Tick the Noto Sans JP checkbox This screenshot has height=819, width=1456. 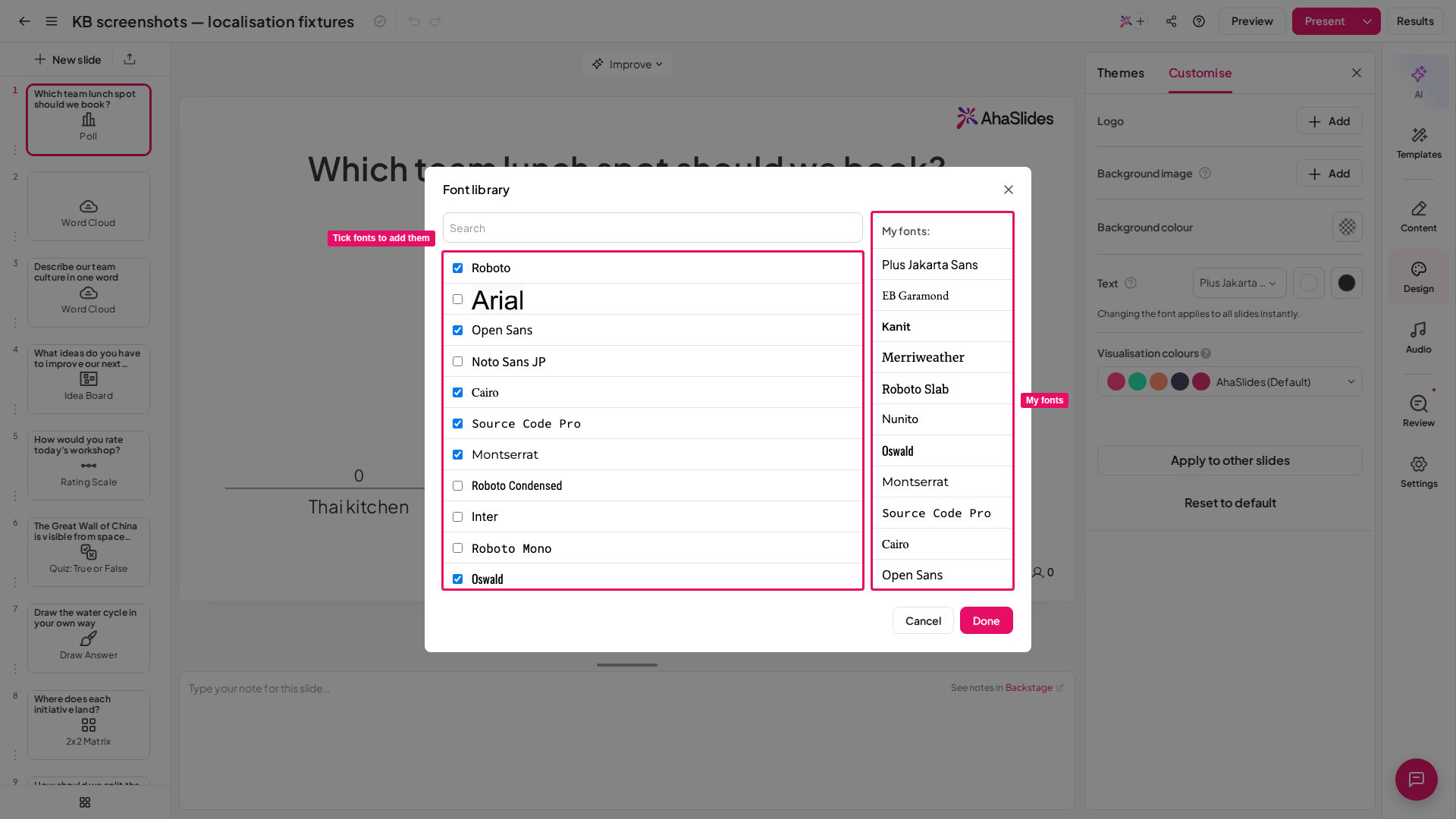click(457, 362)
